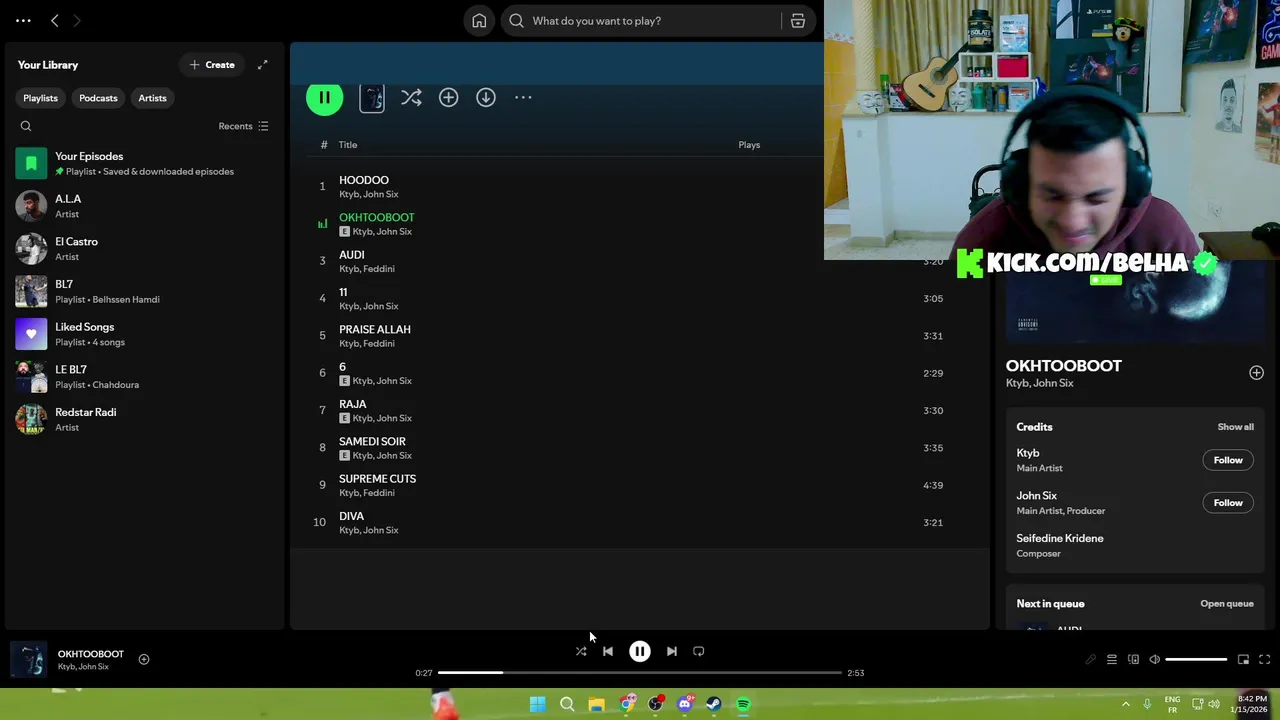Viewport: 1280px width, 720px height.
Task: Click the album cover preview beside the green button
Action: [x=372, y=98]
